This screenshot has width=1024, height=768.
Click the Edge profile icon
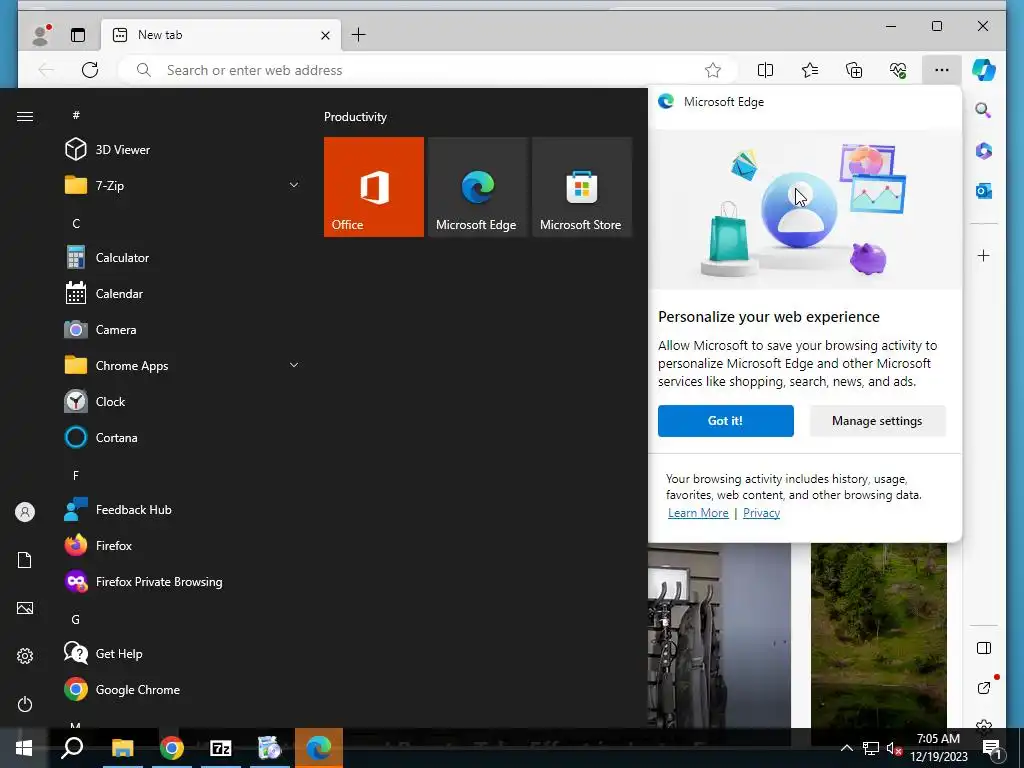tap(41, 35)
